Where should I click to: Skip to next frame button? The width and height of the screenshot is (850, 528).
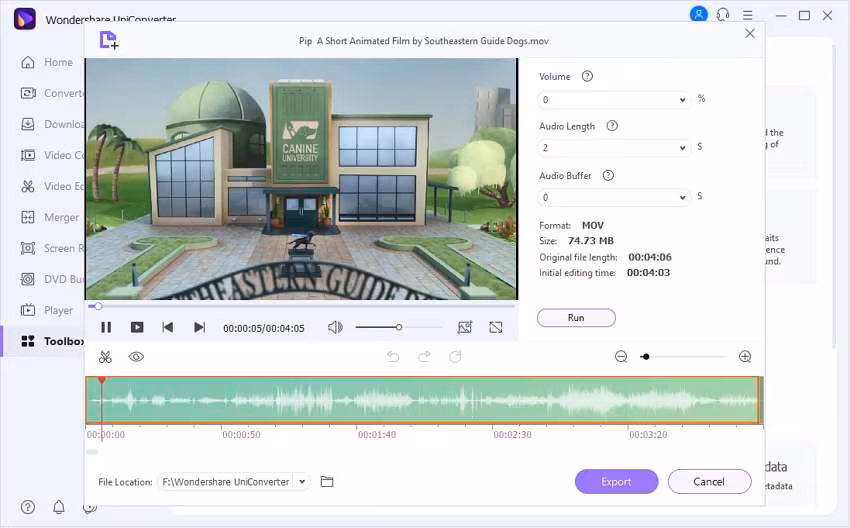pyautogui.click(x=199, y=327)
